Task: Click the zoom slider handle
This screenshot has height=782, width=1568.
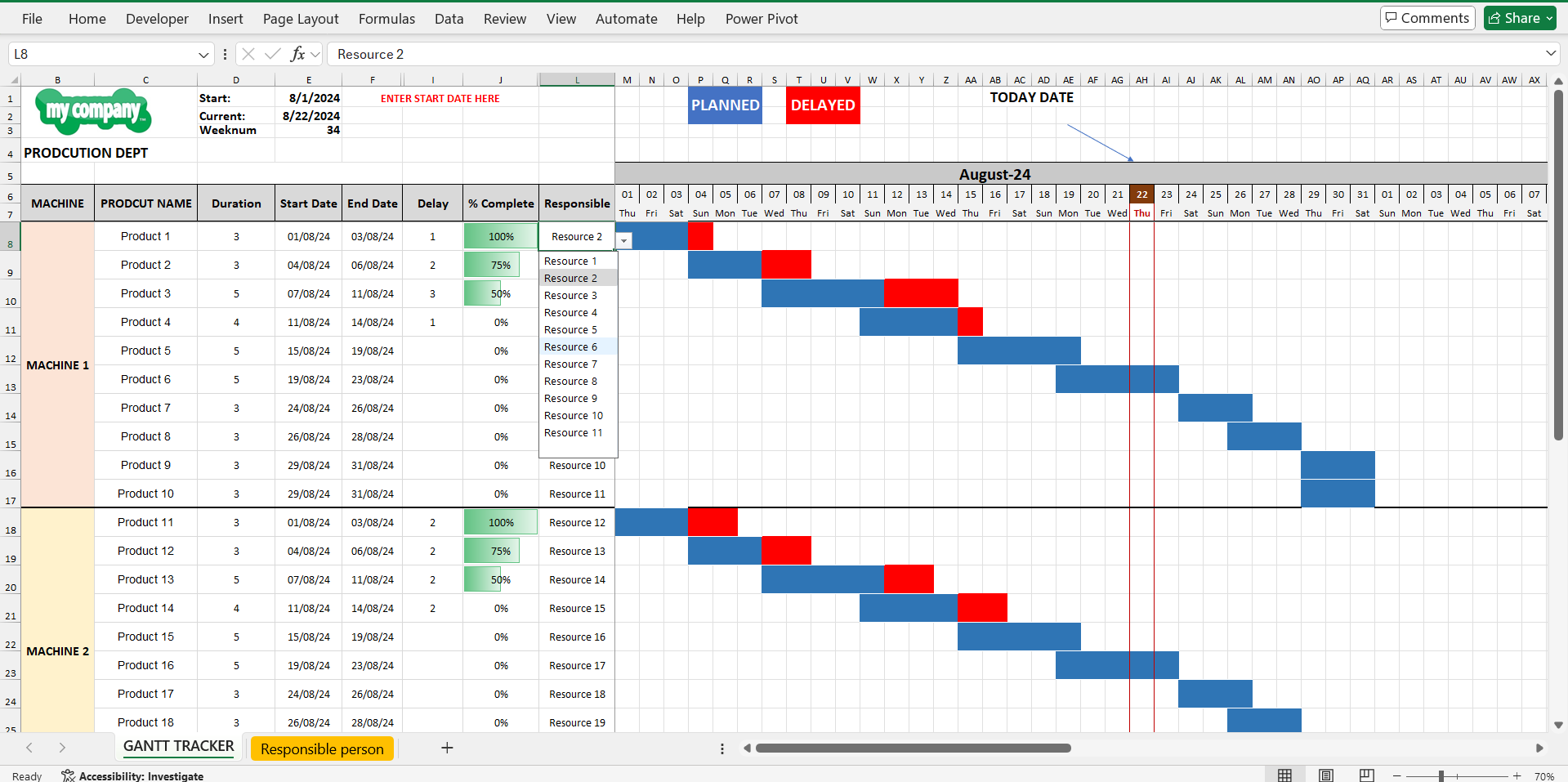Action: coord(1441,775)
